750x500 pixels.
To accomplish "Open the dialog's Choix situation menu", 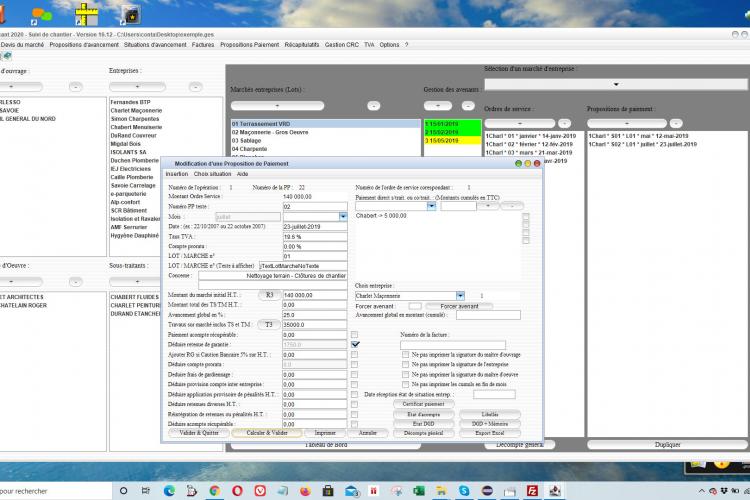I will 212,174.
